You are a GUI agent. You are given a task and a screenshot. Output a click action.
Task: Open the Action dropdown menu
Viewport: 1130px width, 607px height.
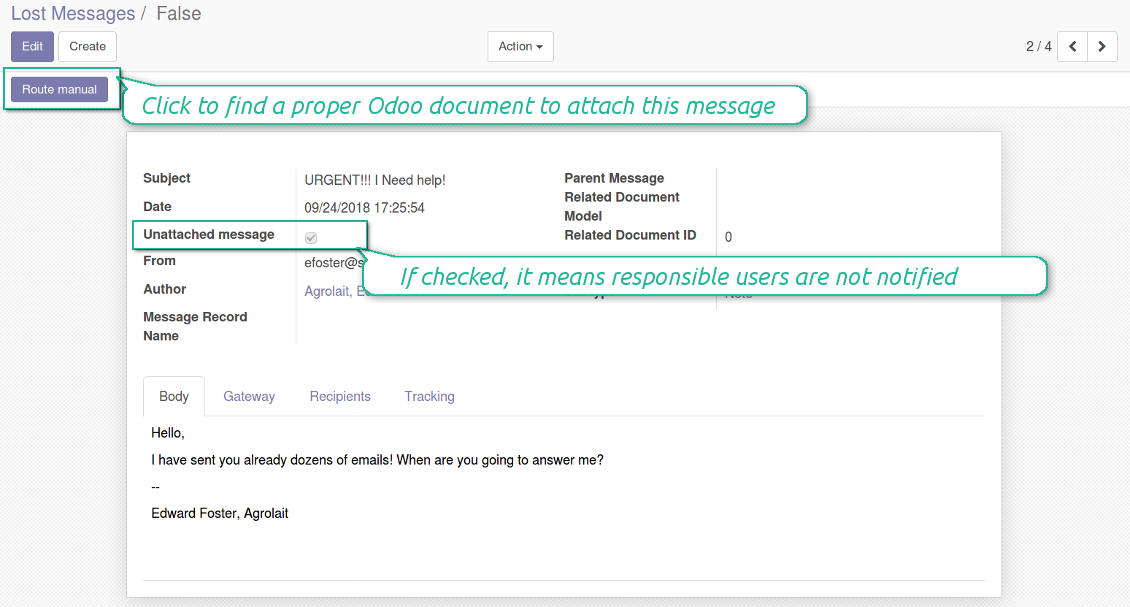(x=520, y=46)
